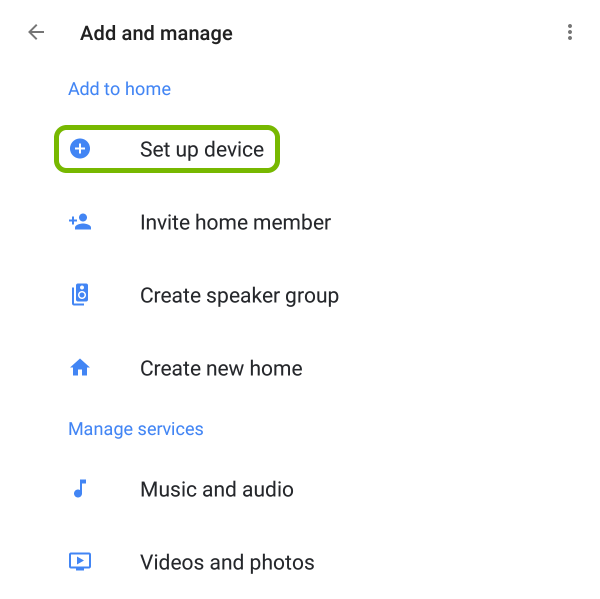Tap the video screen icon next to Videos and photos

(x=80, y=561)
